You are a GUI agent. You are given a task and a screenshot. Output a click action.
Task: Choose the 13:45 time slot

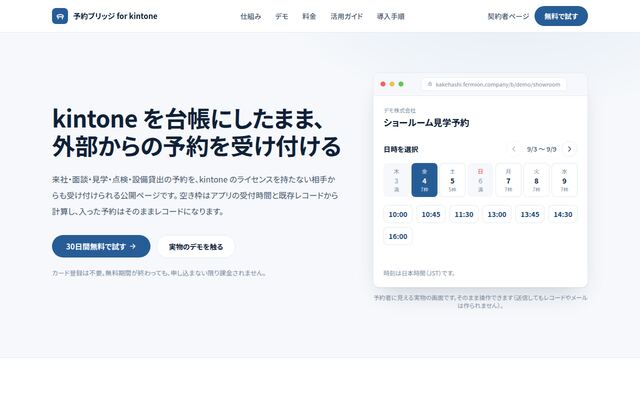coord(530,214)
